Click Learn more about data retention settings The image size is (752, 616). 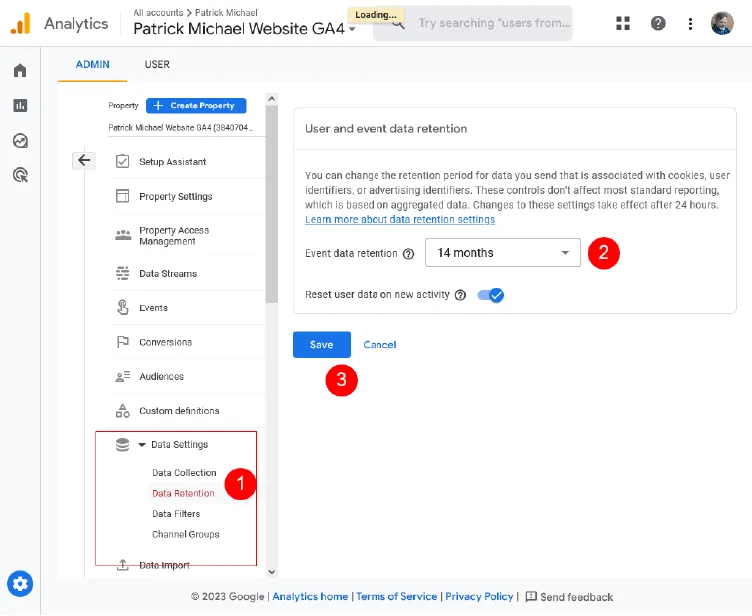click(399, 219)
